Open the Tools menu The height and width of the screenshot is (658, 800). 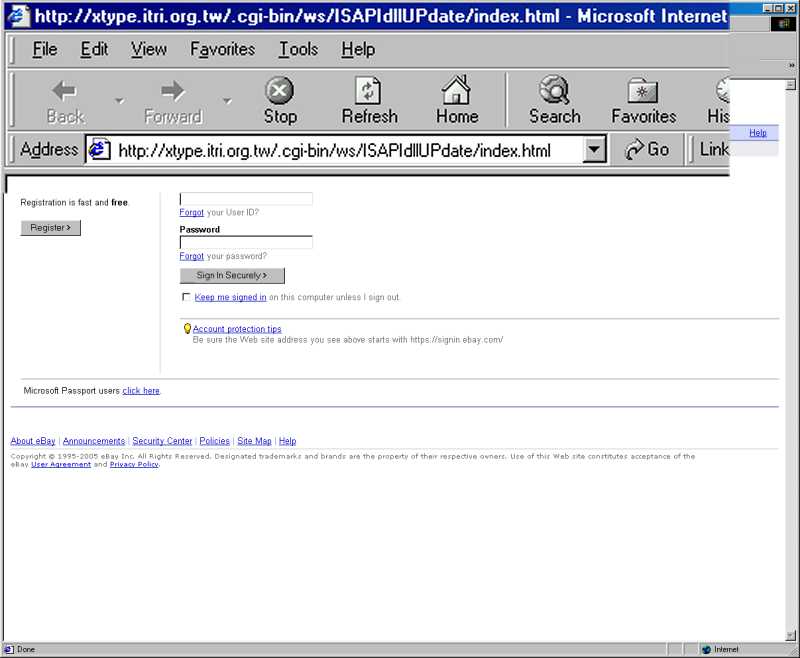point(298,49)
